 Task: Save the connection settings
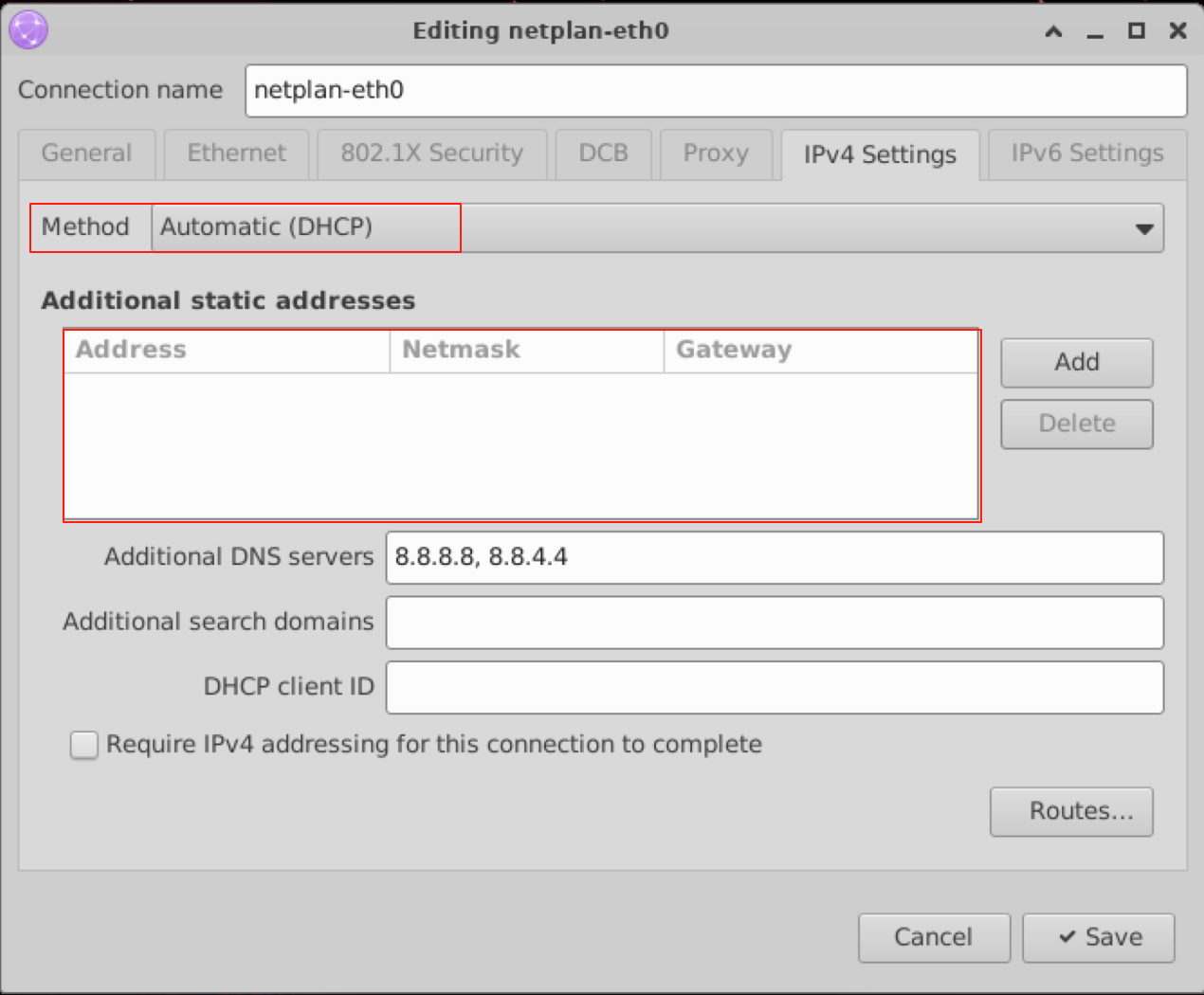(x=1099, y=938)
